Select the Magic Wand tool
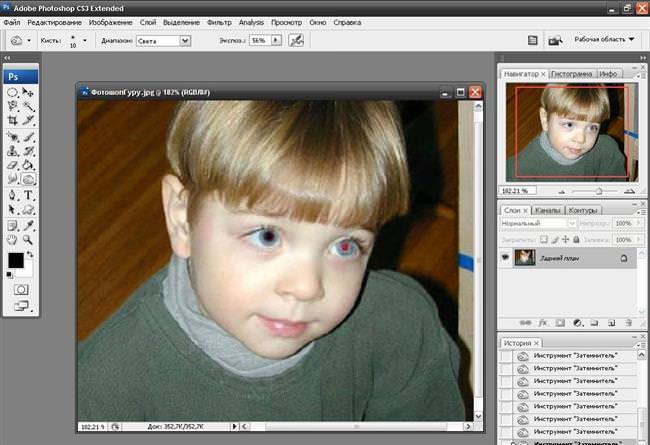650x445 pixels. (28, 106)
